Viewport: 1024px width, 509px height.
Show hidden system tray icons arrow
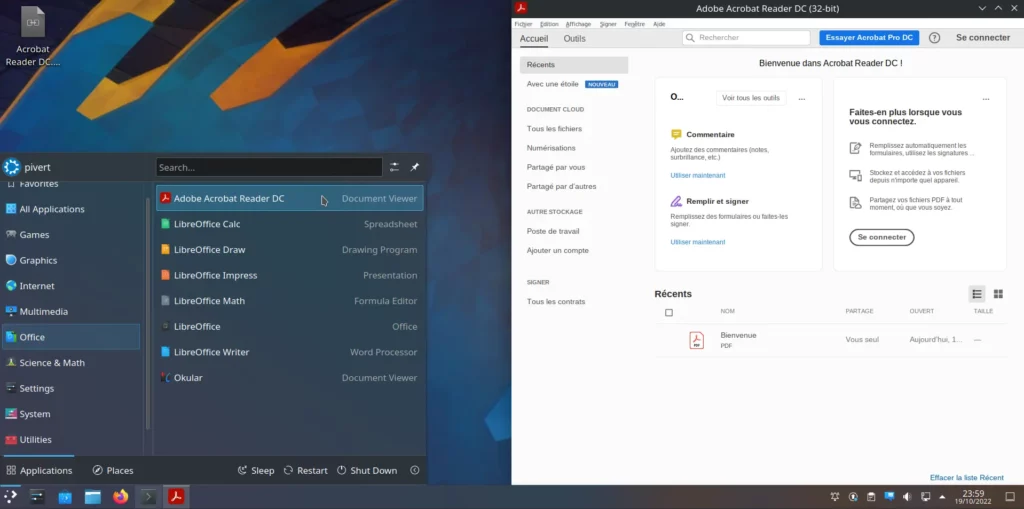[942, 497]
